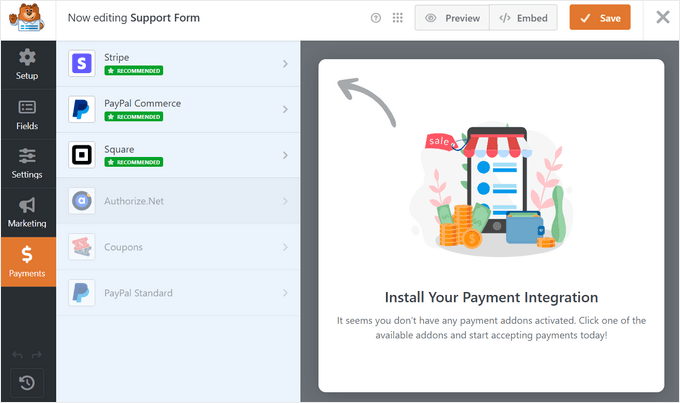Viewport: 680px width, 403px height.
Task: Click the WPForms bear mascot logo
Action: coord(27,18)
